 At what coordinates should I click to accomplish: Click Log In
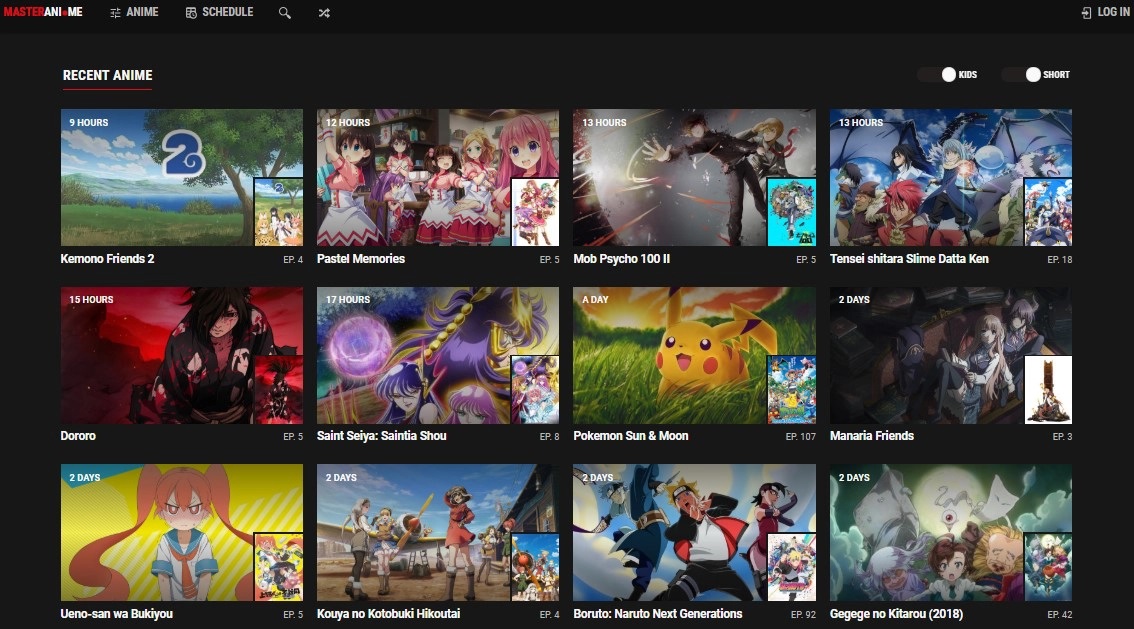pos(1105,12)
